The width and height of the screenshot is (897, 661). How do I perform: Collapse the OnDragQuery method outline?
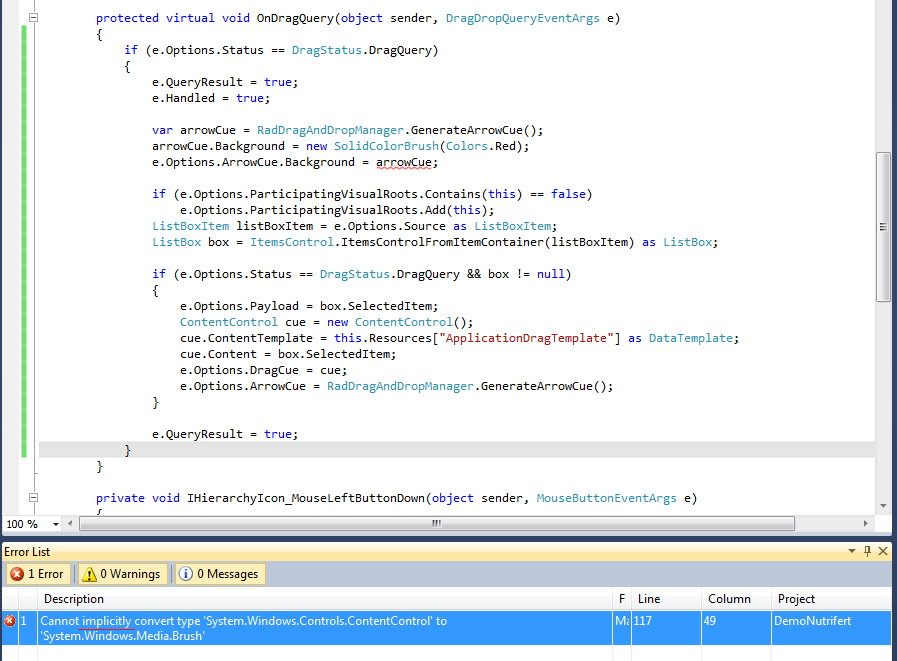(33, 18)
